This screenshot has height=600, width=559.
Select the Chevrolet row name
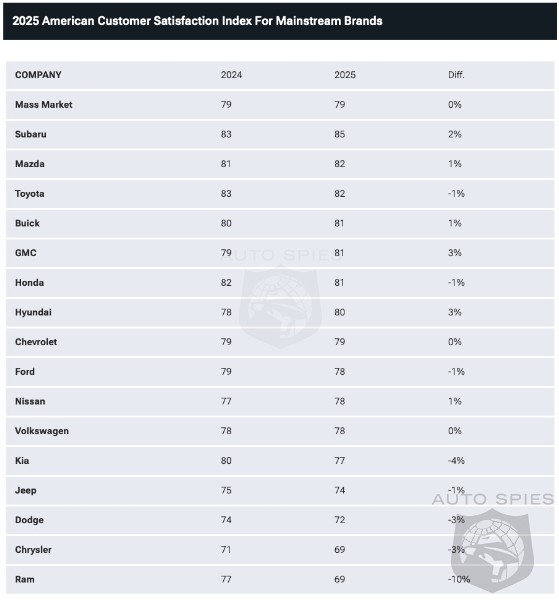36,342
